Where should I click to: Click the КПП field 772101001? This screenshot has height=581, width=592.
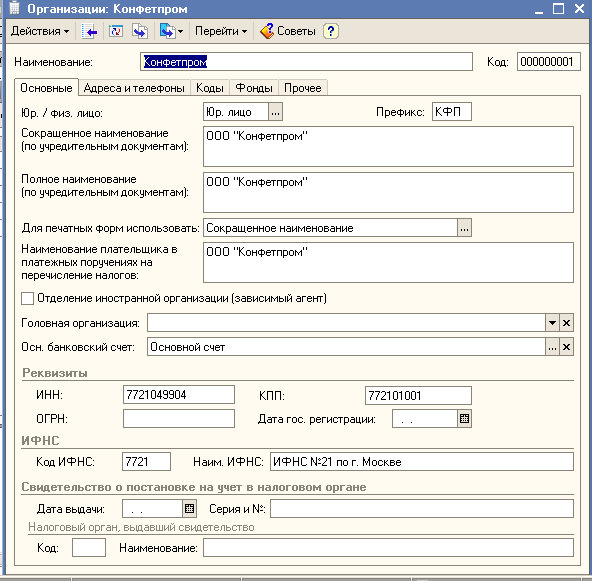(x=418, y=395)
